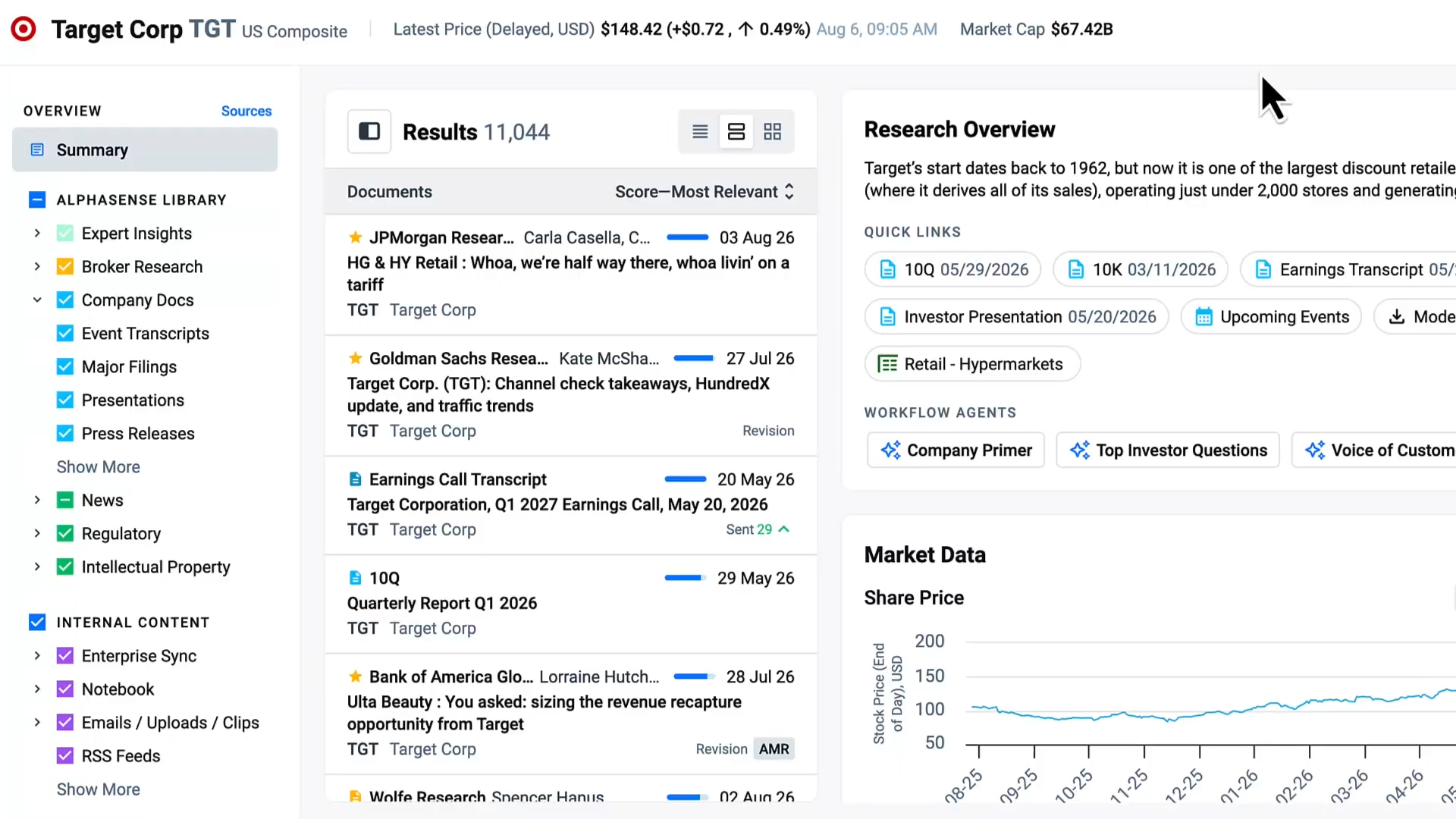Toggle the News checkbox
Image resolution: width=1456 pixels, height=819 pixels.
(x=65, y=500)
